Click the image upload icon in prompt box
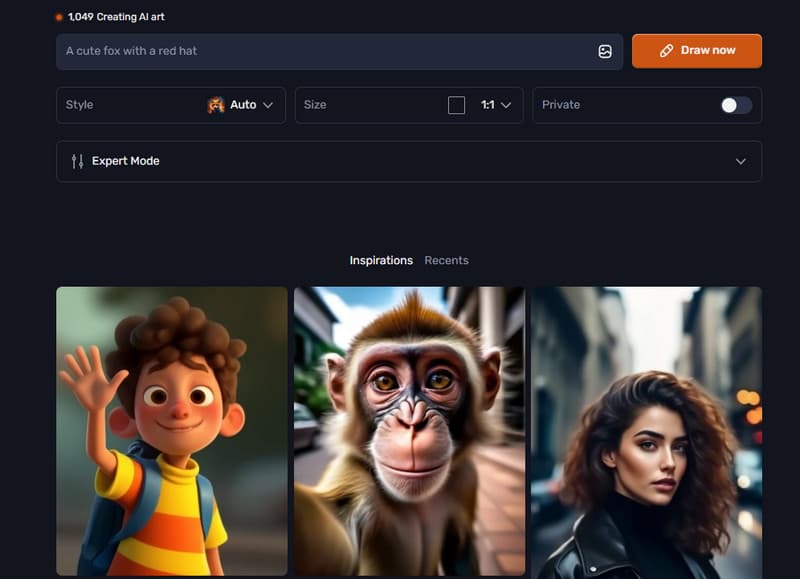 tap(605, 51)
